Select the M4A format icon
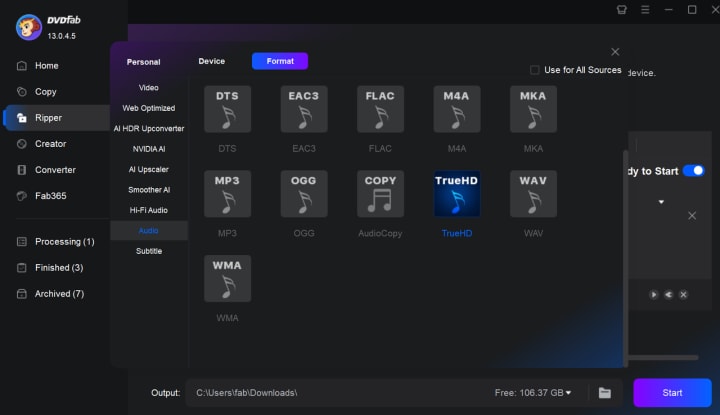Viewport: 720px width, 415px height. [x=456, y=109]
